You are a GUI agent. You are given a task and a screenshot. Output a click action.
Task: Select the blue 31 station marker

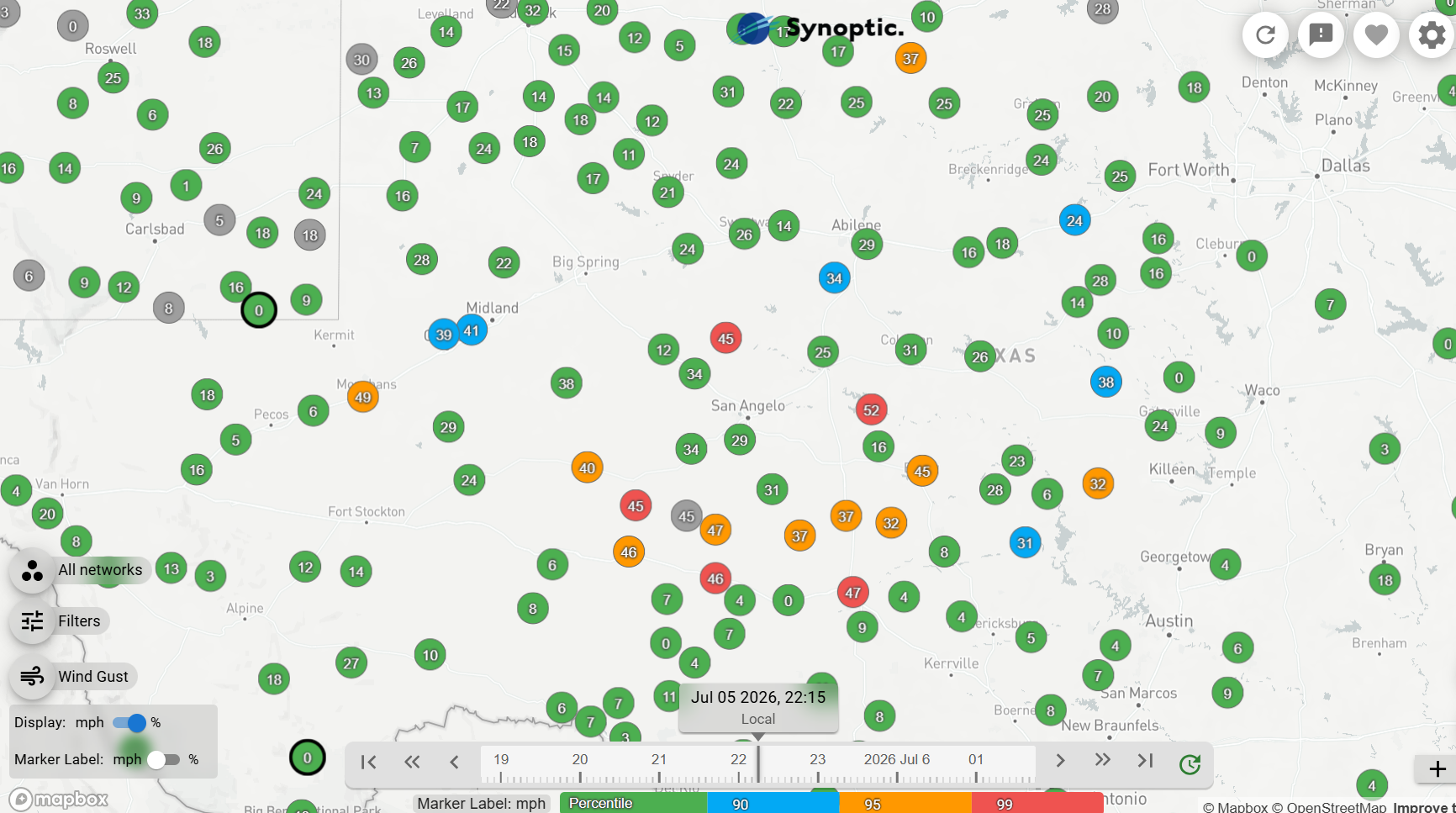tap(1025, 543)
